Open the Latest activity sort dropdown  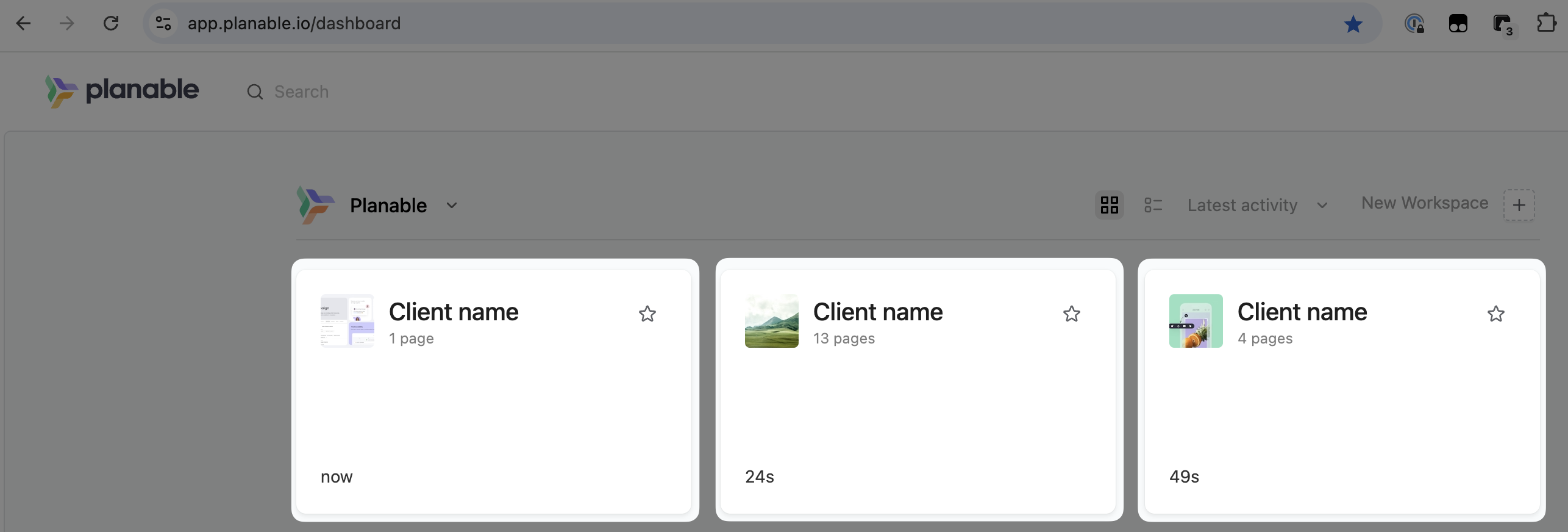pos(1257,206)
